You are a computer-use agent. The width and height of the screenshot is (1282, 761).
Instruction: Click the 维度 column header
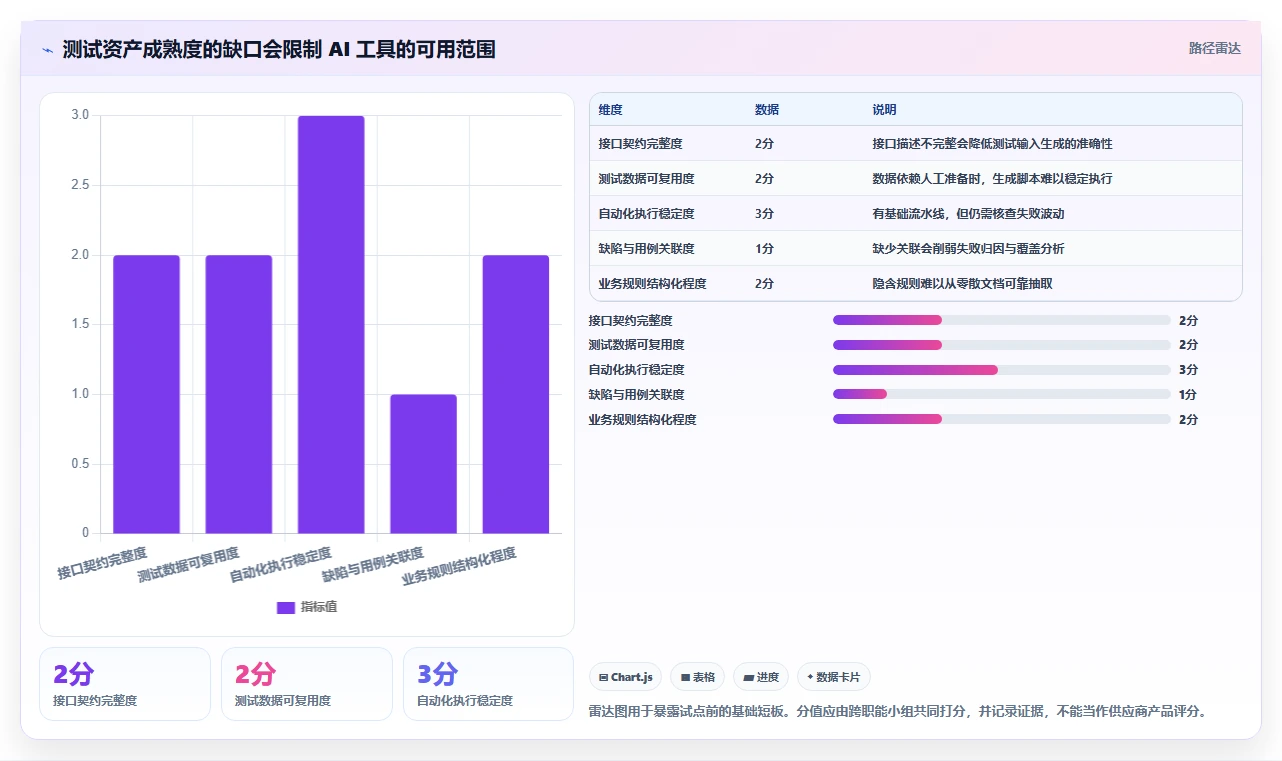(x=610, y=110)
